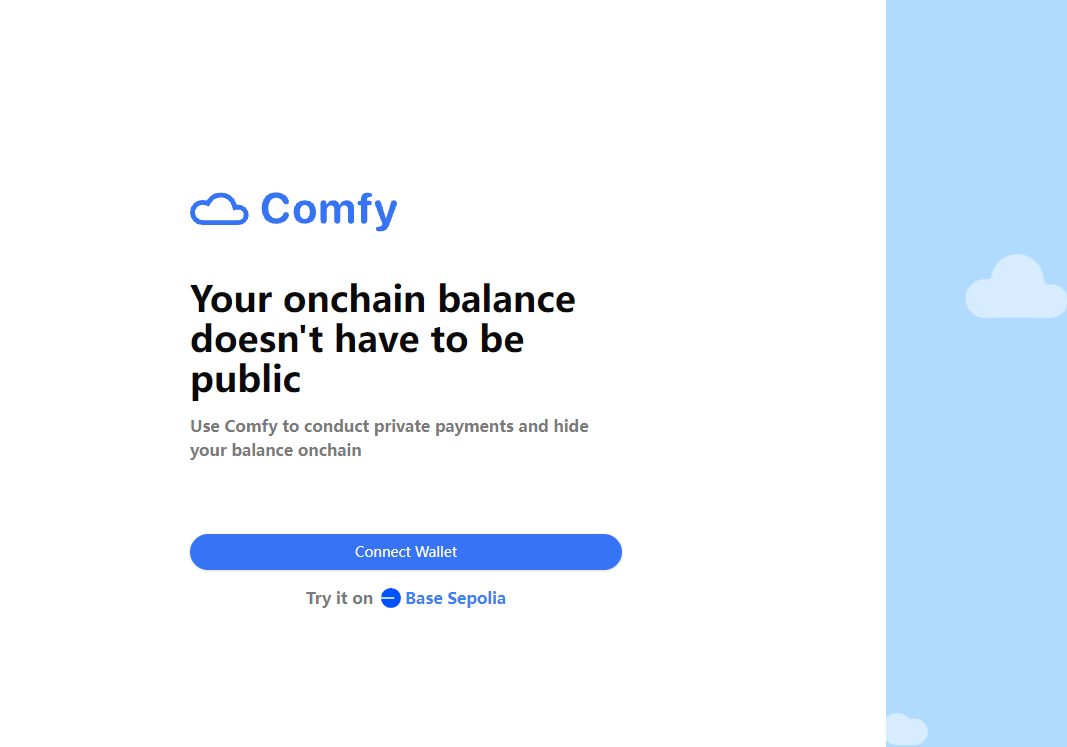Open the Base Sepolia link
The image size is (1067, 747).
pyautogui.click(x=455, y=598)
